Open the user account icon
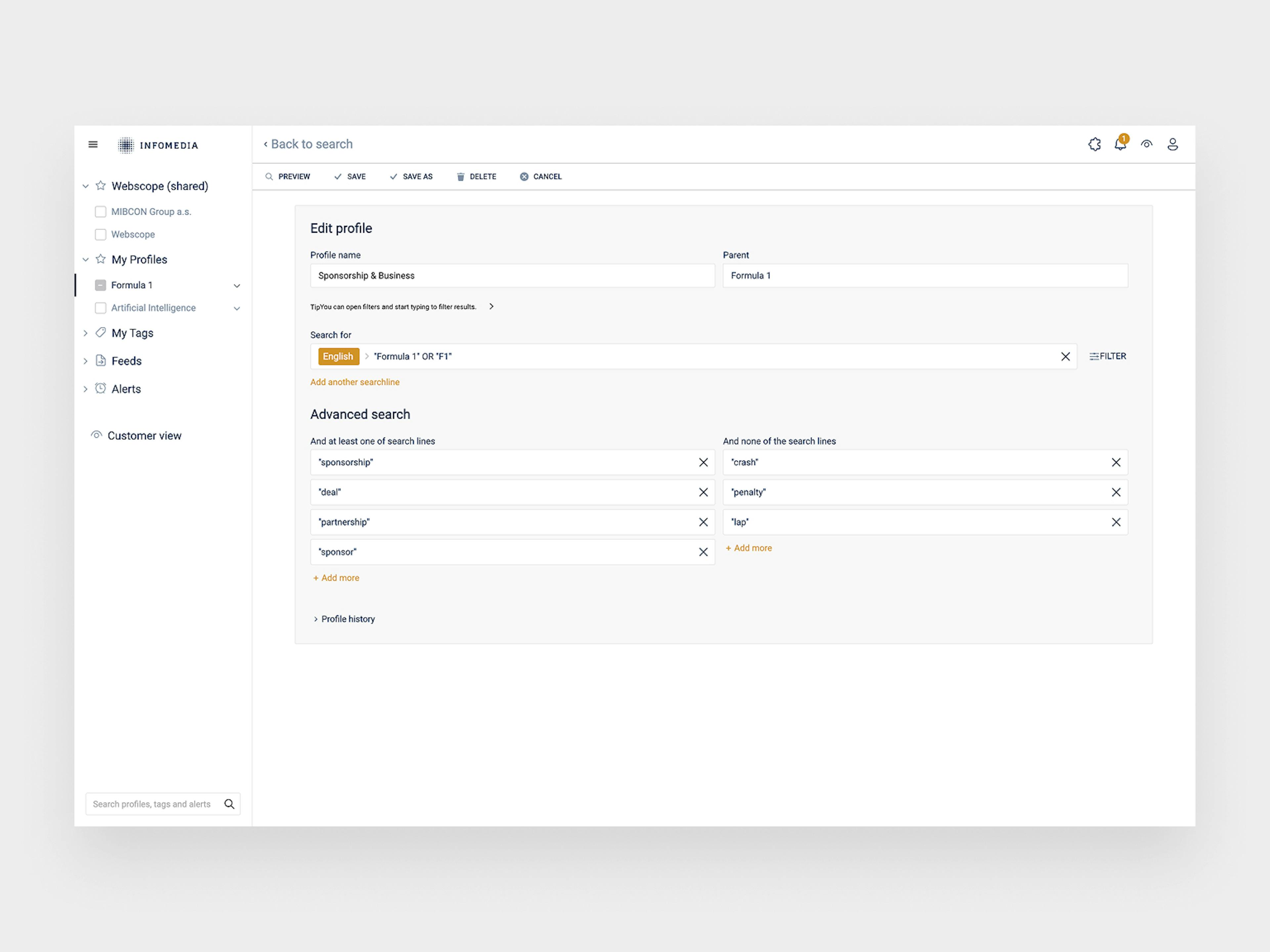 (x=1172, y=144)
